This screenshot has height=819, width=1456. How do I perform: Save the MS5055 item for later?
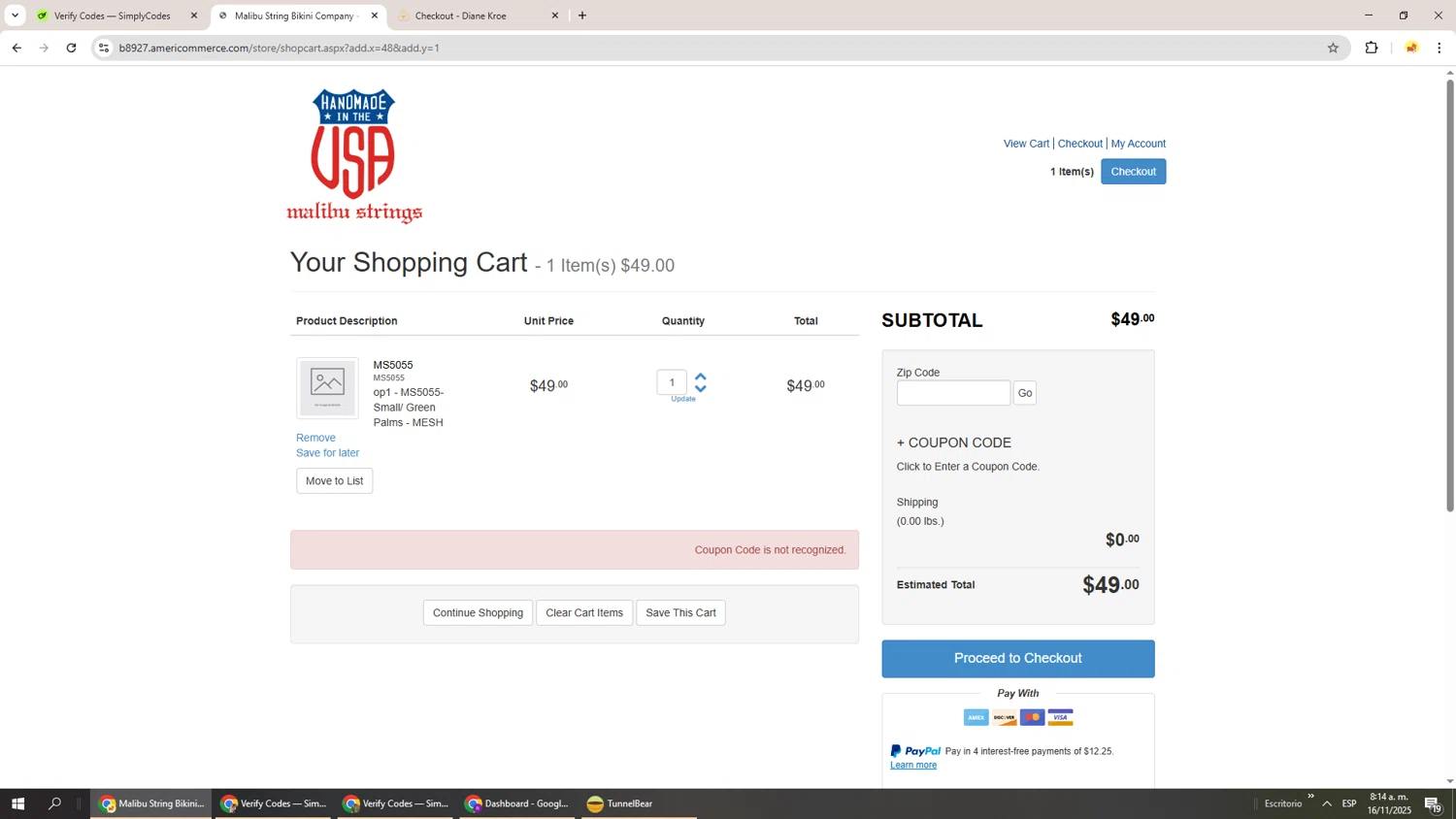[x=327, y=453]
